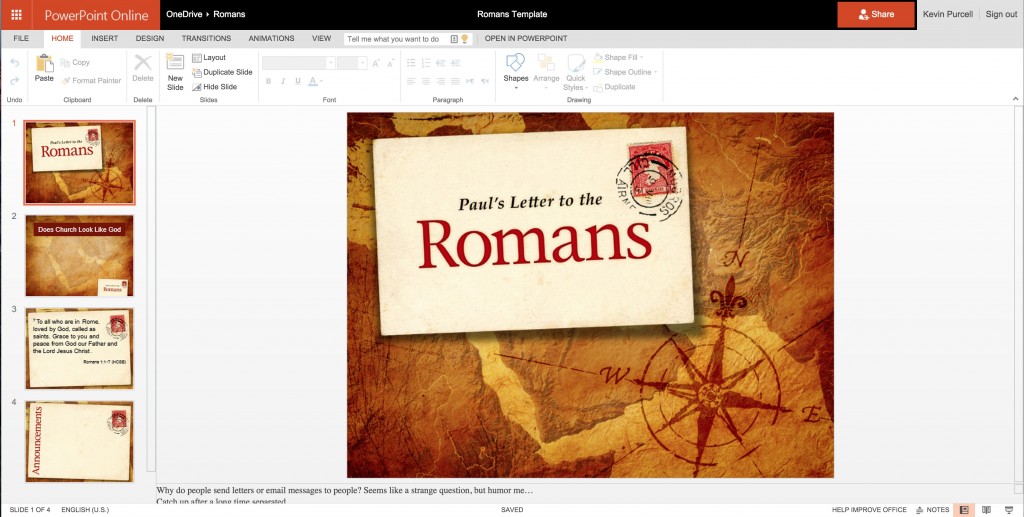The height and width of the screenshot is (517, 1024).
Task: Switch to Reading view icon
Action: pos(986,510)
